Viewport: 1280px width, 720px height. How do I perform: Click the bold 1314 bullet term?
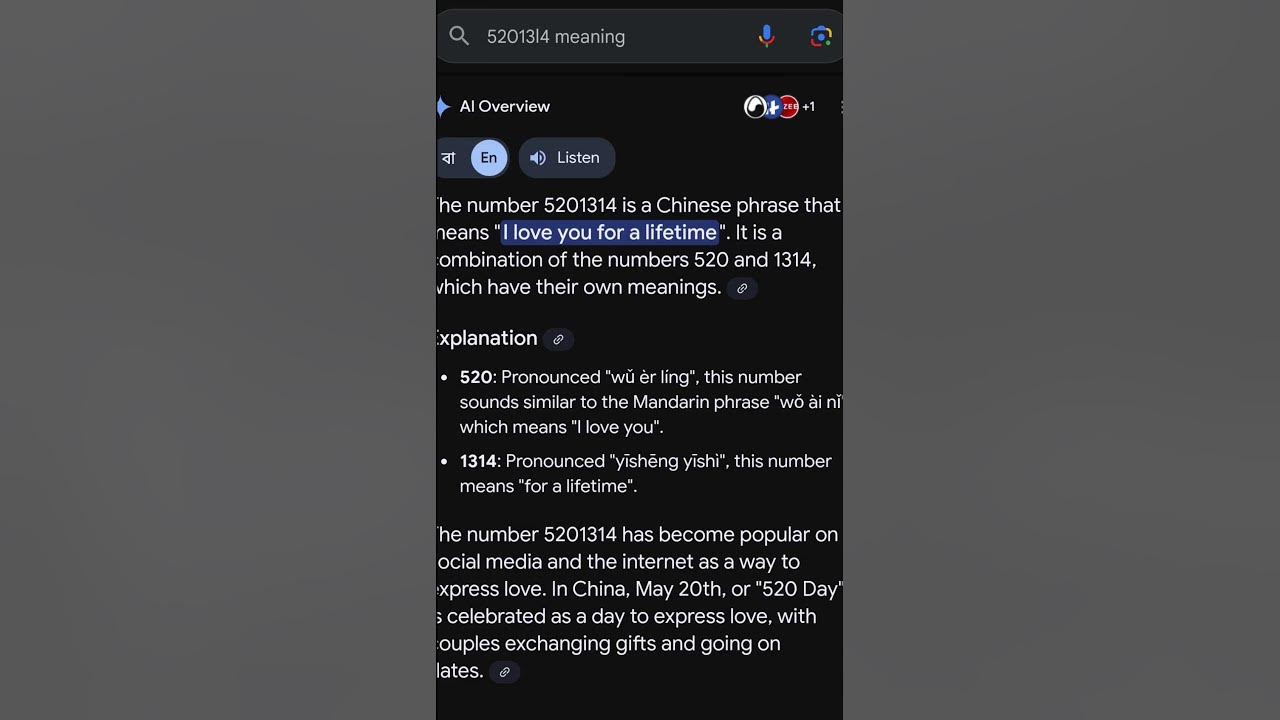click(x=478, y=461)
